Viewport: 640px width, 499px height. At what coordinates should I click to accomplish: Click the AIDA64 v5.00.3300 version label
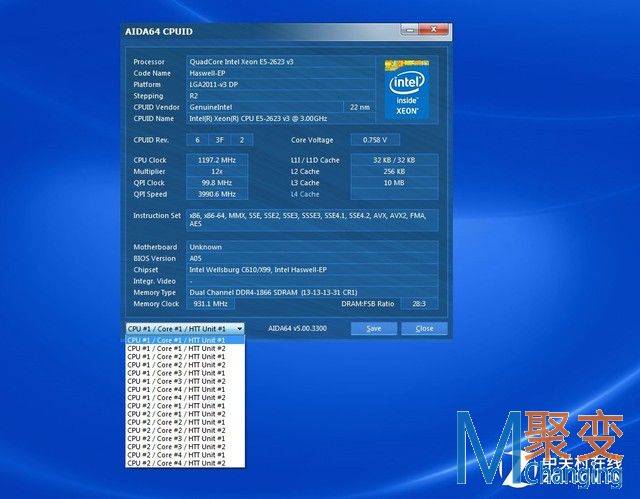pyautogui.click(x=298, y=328)
